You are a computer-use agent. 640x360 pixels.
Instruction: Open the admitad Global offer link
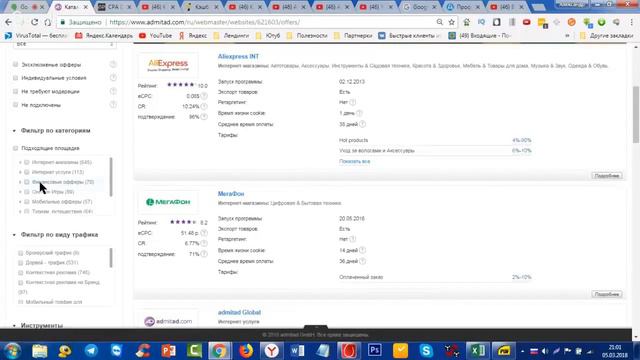239,312
